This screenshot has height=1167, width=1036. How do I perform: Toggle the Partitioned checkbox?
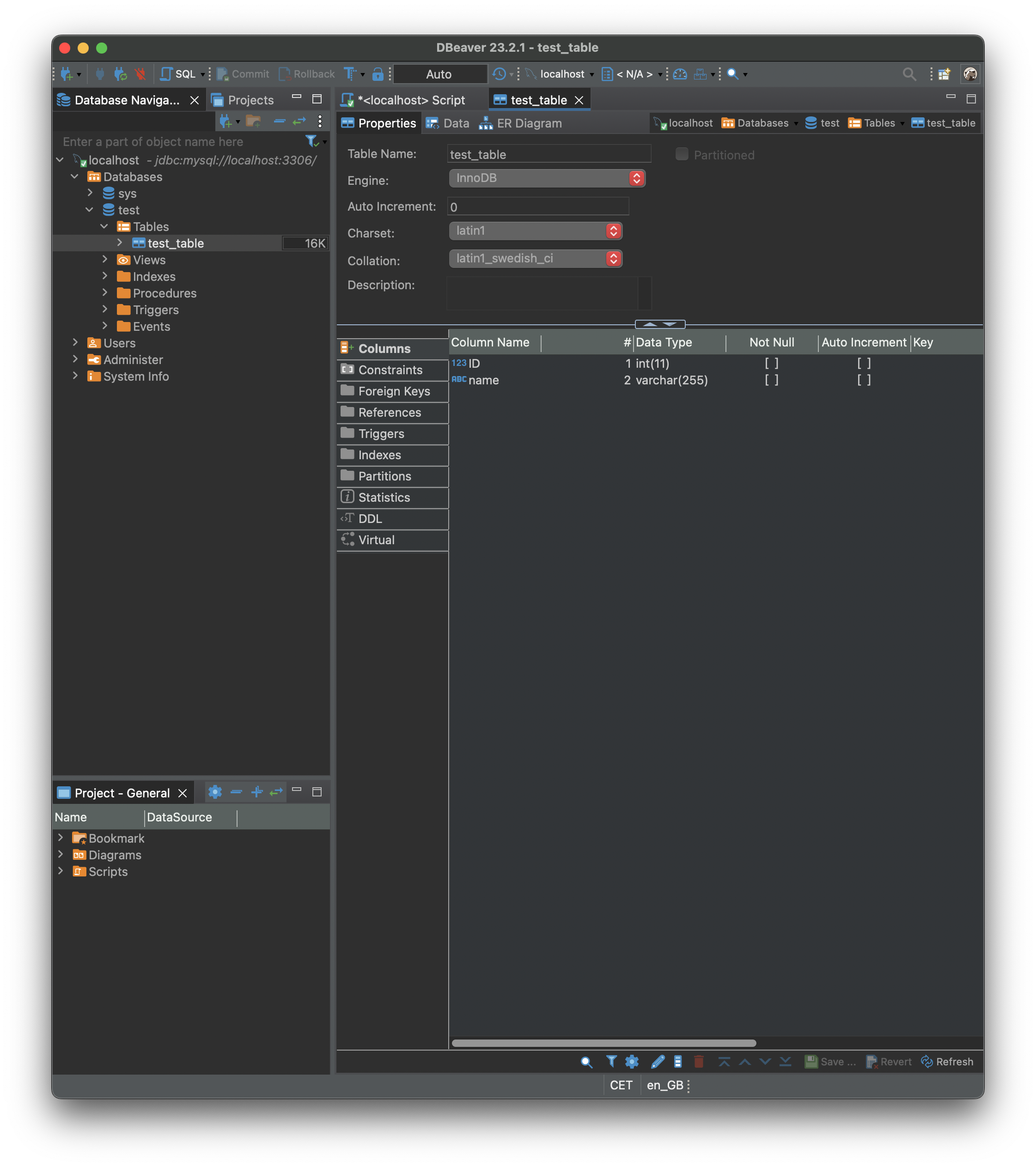pyautogui.click(x=681, y=154)
